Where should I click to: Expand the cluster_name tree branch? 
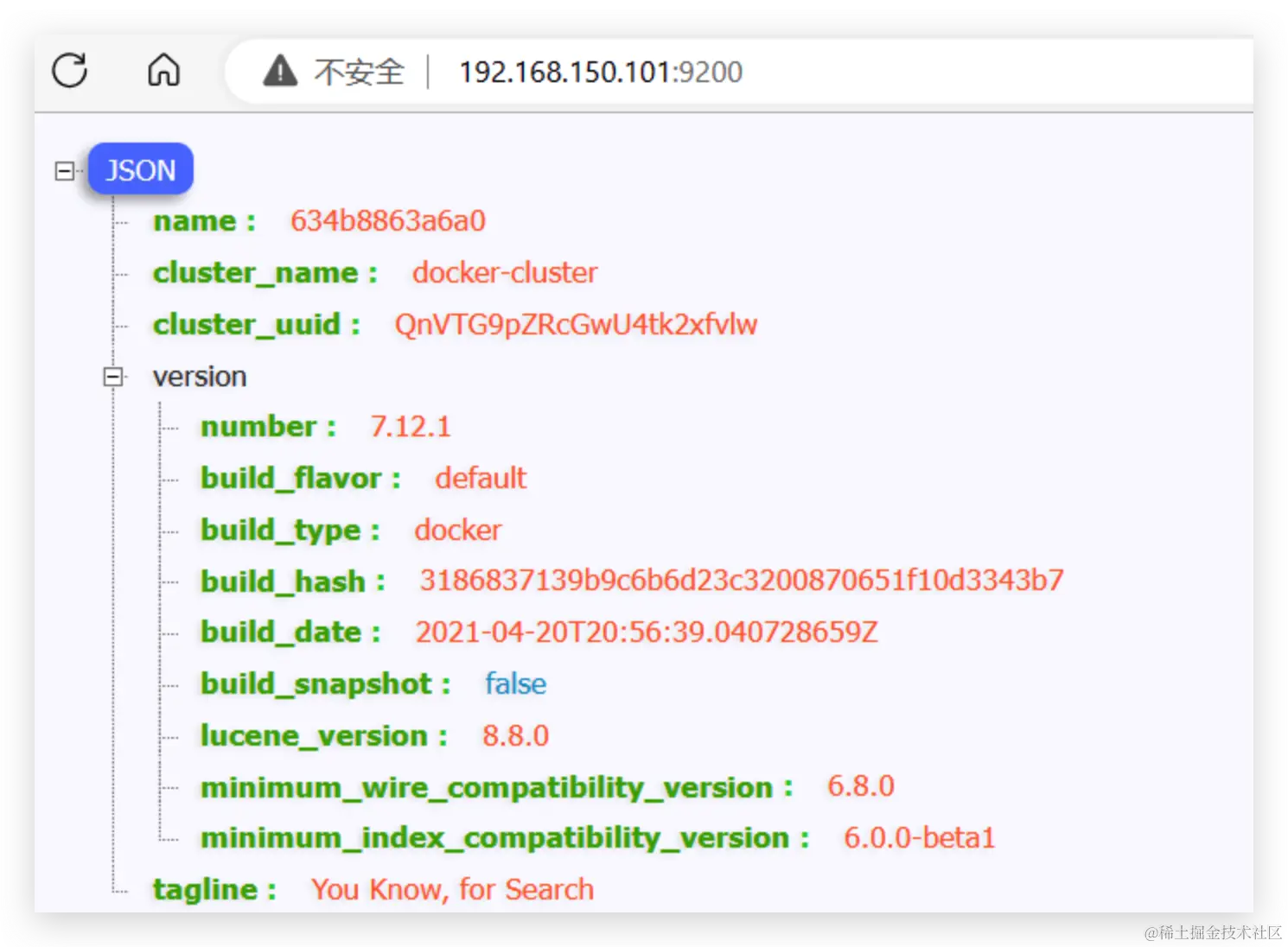click(x=121, y=272)
